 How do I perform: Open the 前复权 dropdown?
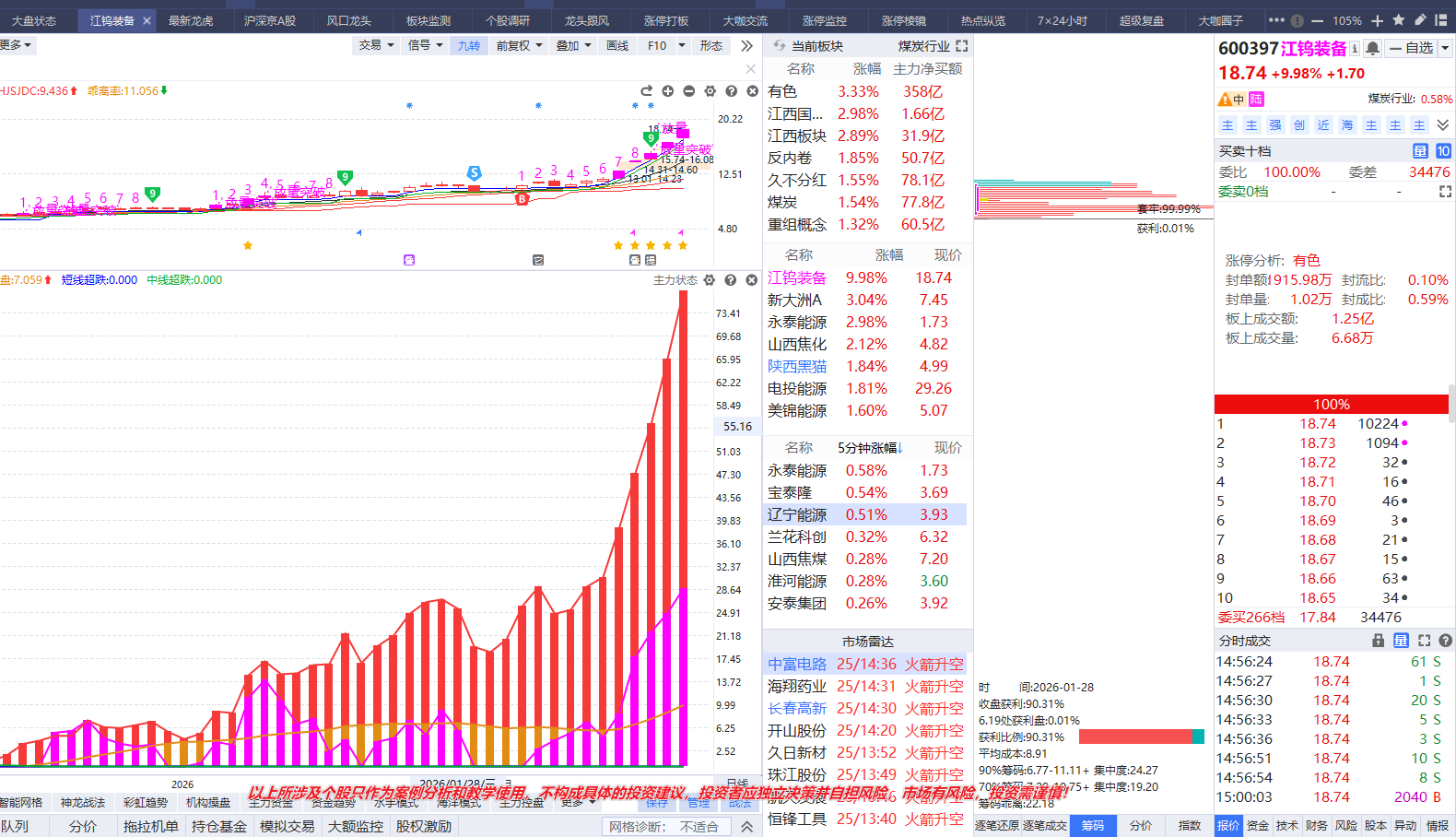pos(519,46)
